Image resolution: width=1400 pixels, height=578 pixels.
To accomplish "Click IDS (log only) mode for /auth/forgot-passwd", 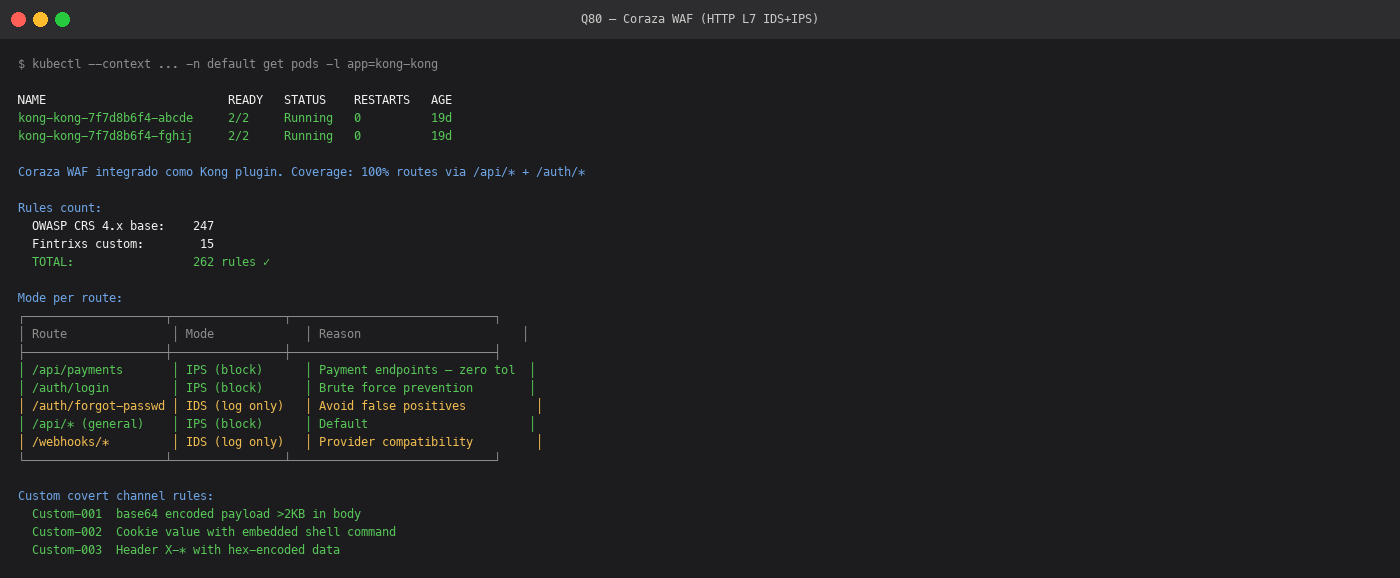I will tap(235, 406).
